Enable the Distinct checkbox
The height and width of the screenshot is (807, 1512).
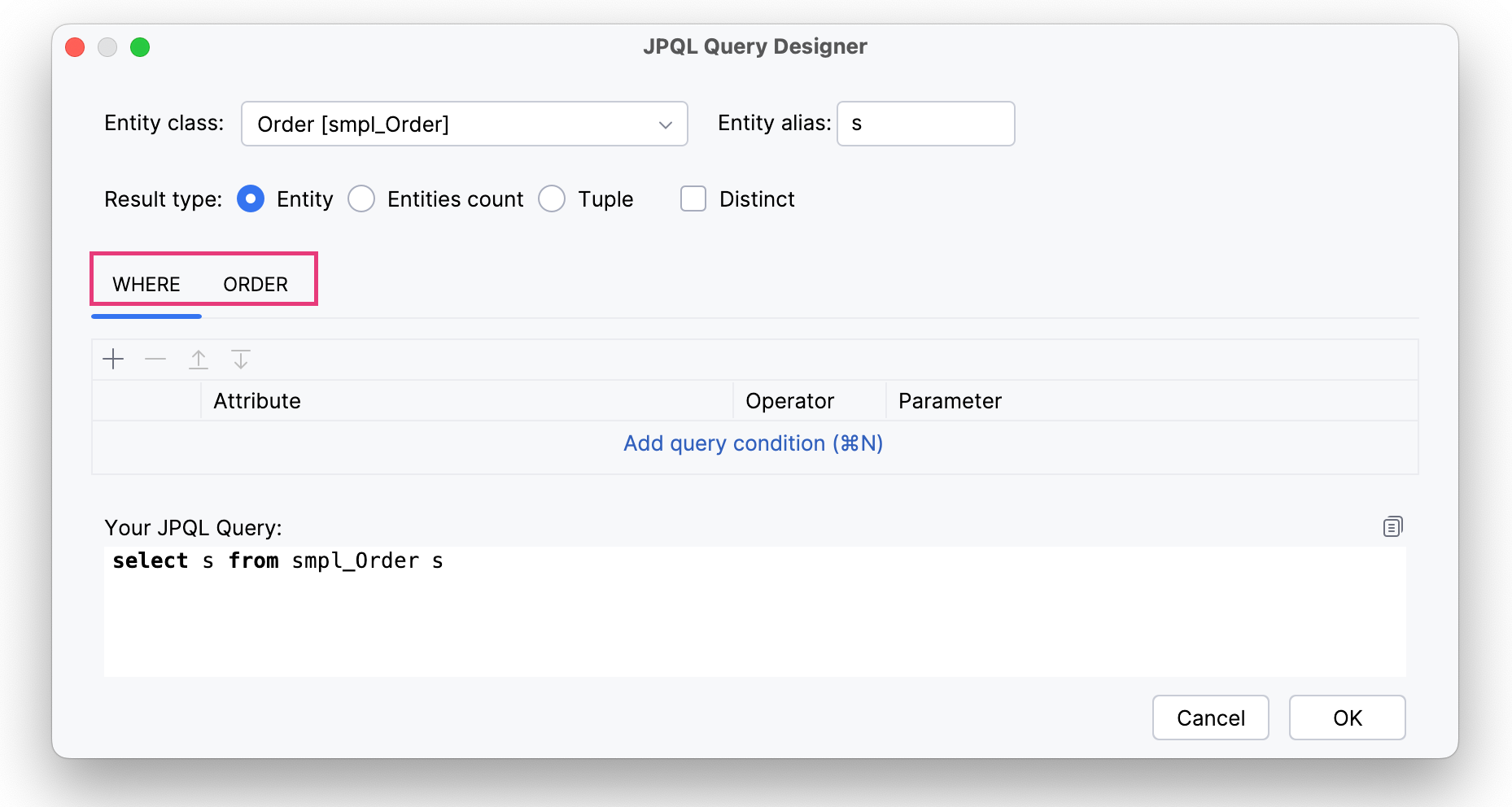(x=693, y=199)
